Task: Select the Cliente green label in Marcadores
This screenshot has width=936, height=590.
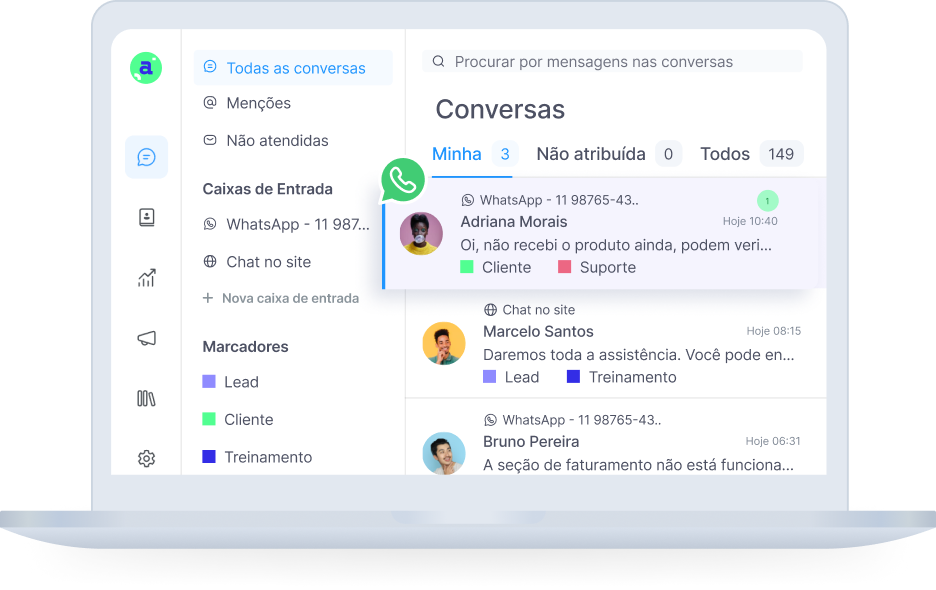Action: (238, 419)
